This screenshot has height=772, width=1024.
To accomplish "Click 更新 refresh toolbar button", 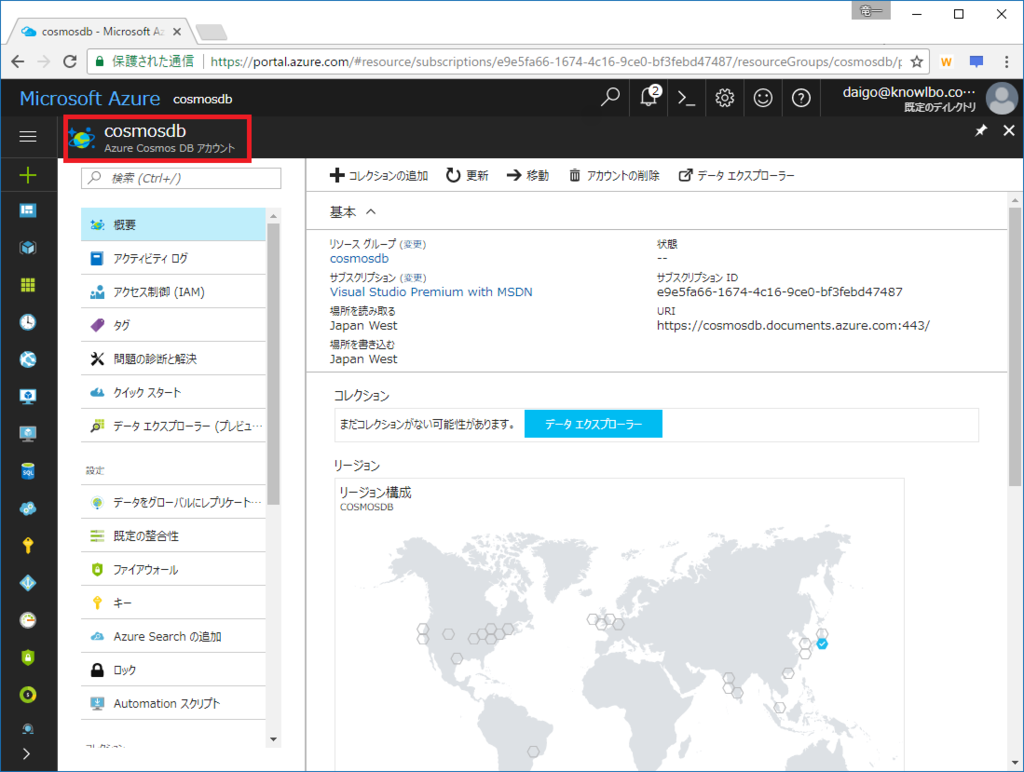I will [x=467, y=175].
